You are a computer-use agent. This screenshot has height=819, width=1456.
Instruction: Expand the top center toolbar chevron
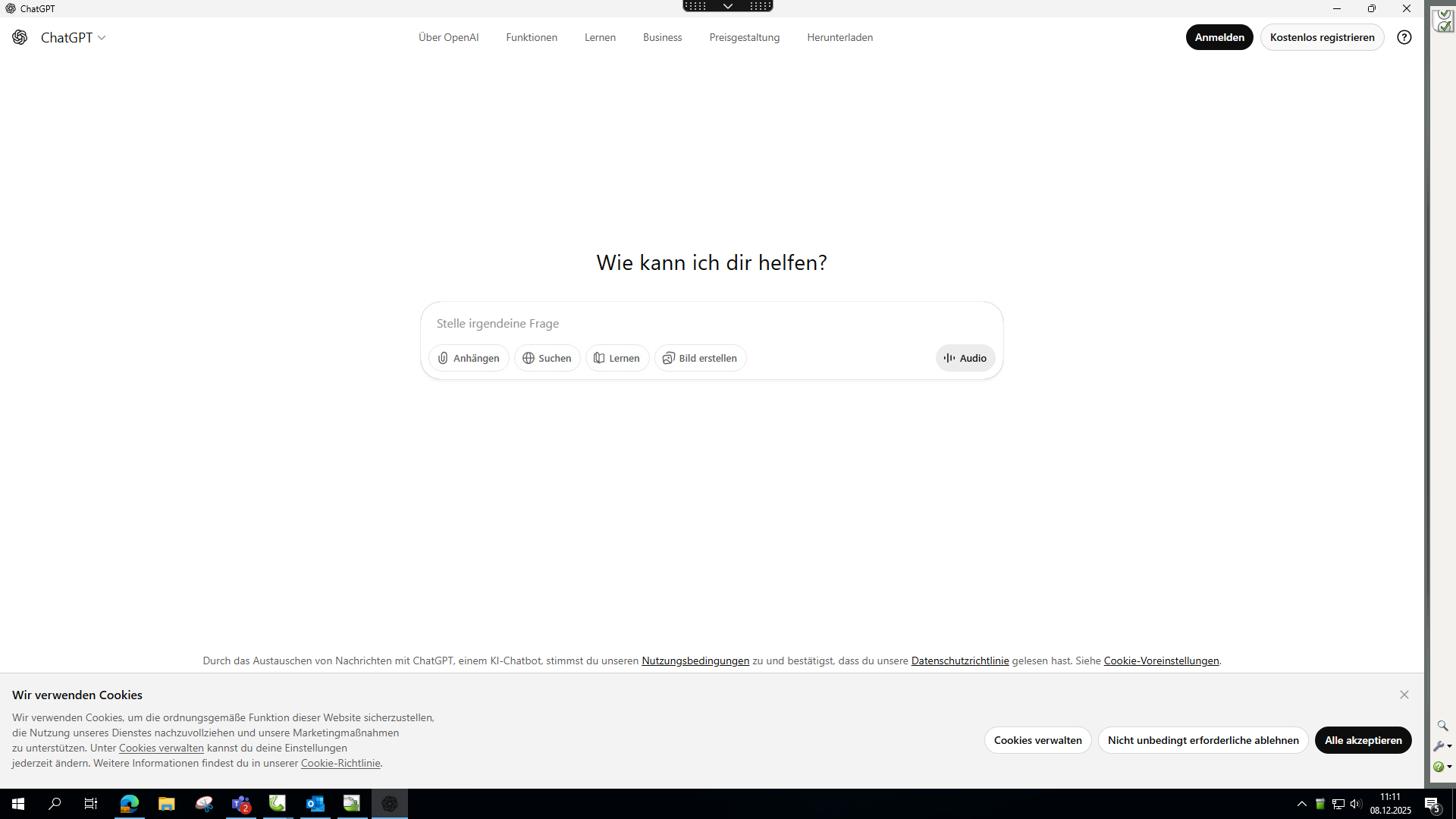coord(727,6)
